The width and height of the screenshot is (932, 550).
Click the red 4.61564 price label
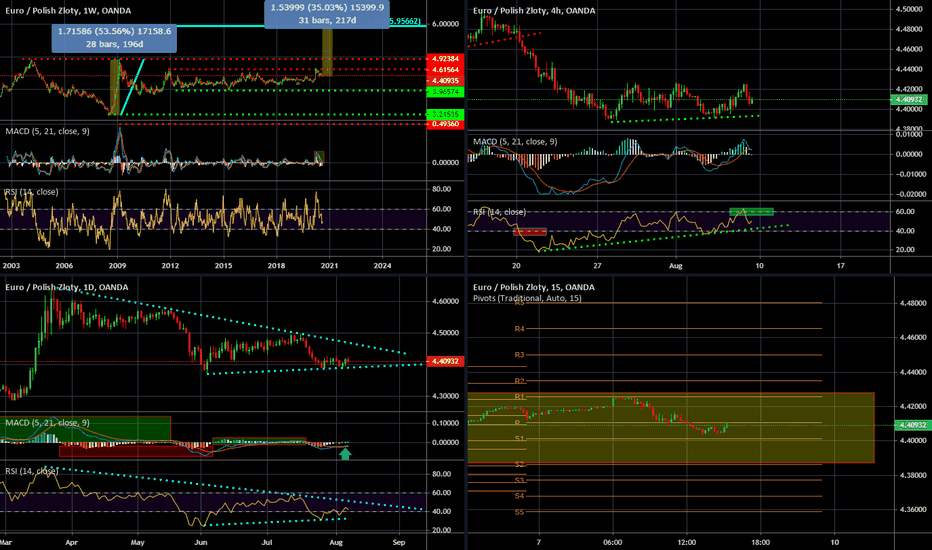click(x=445, y=70)
